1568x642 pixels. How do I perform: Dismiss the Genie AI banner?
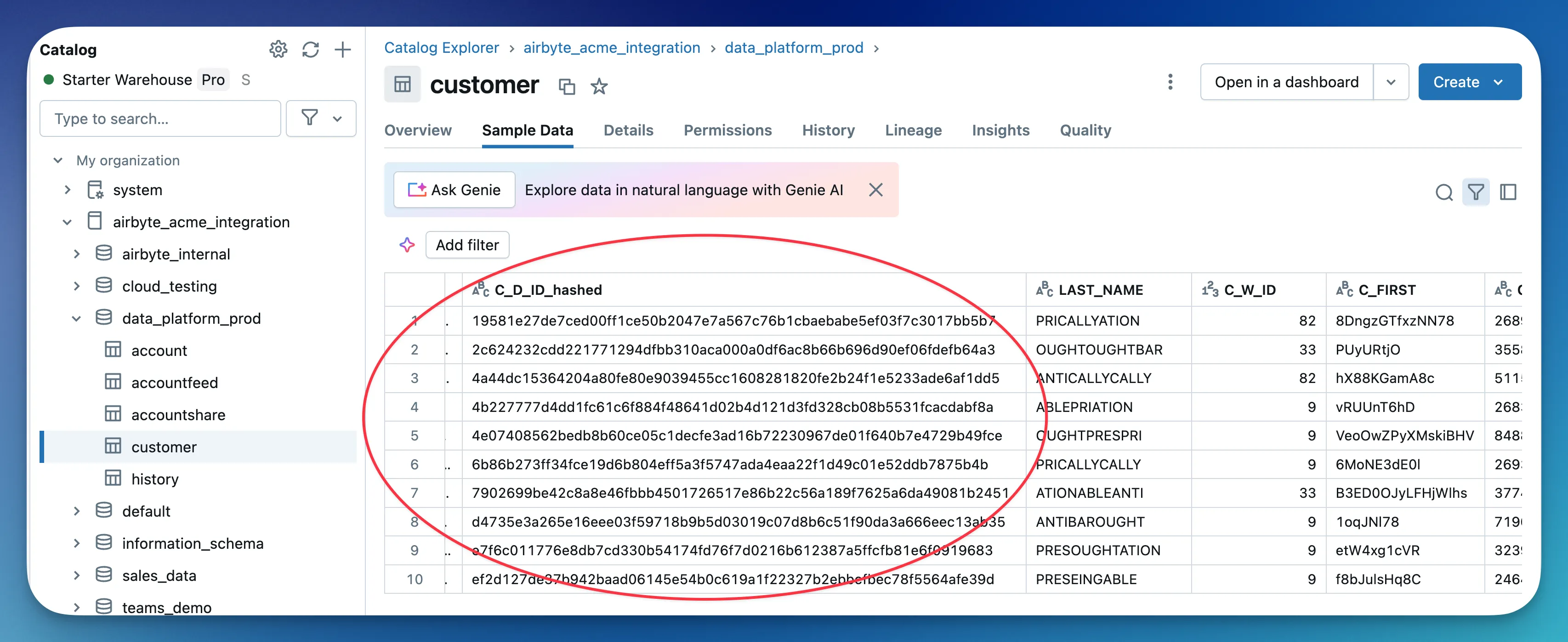(875, 190)
